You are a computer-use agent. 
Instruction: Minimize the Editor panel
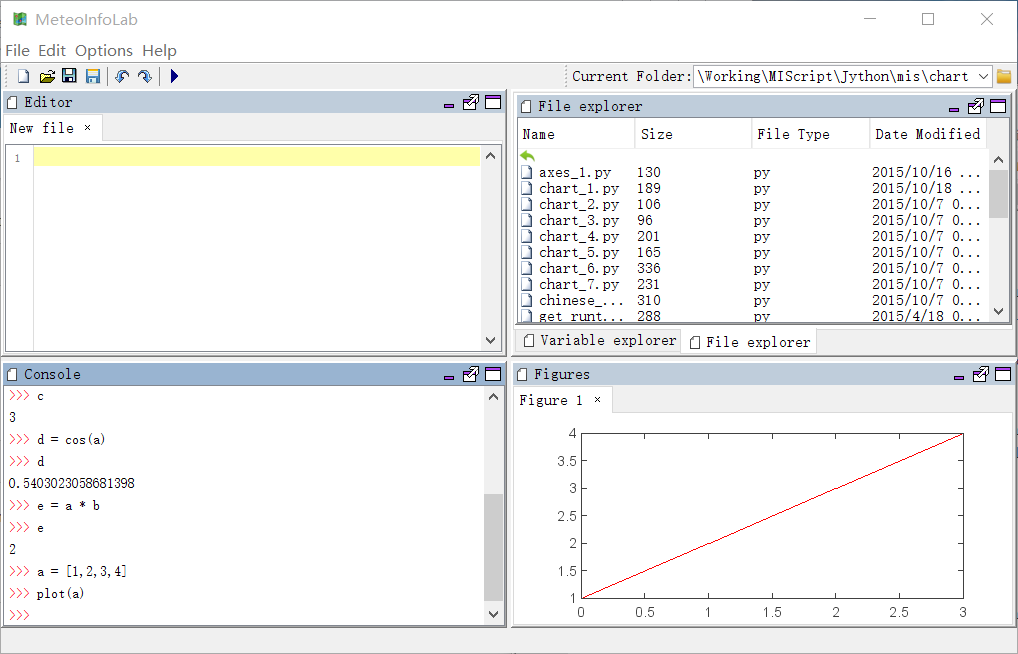click(x=450, y=103)
